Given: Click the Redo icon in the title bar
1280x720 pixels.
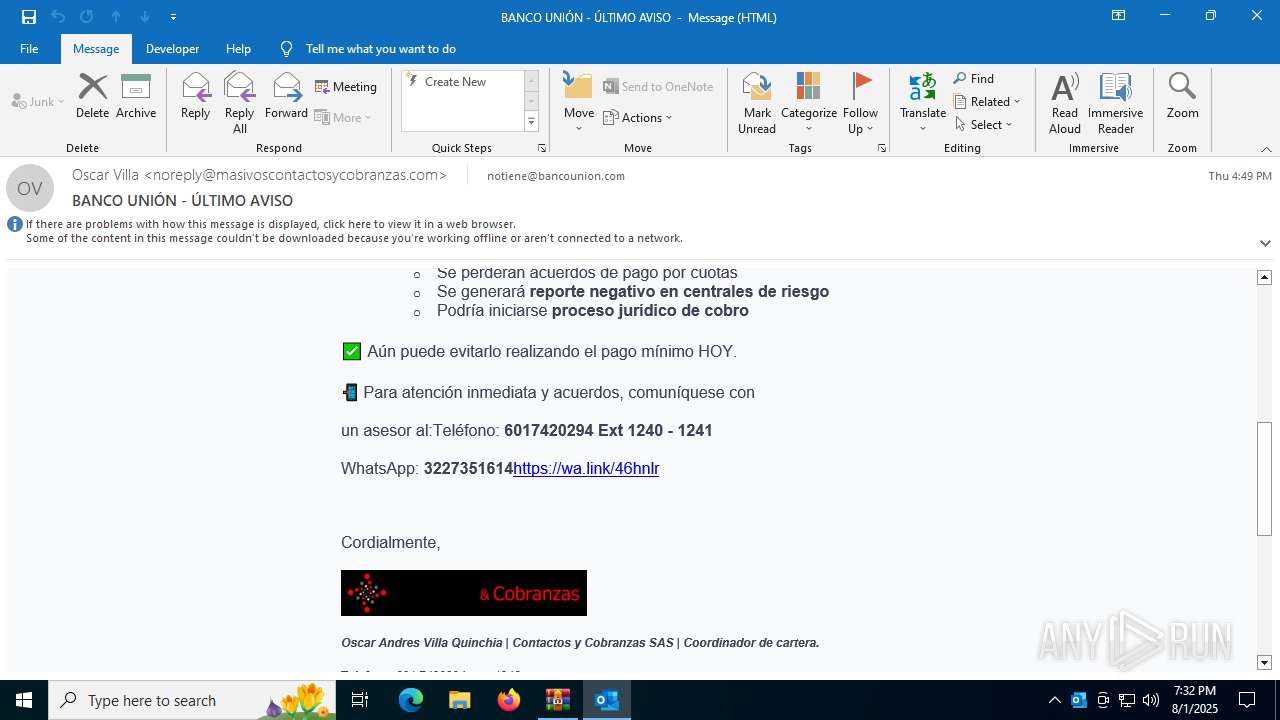Looking at the screenshot, I should tap(87, 17).
